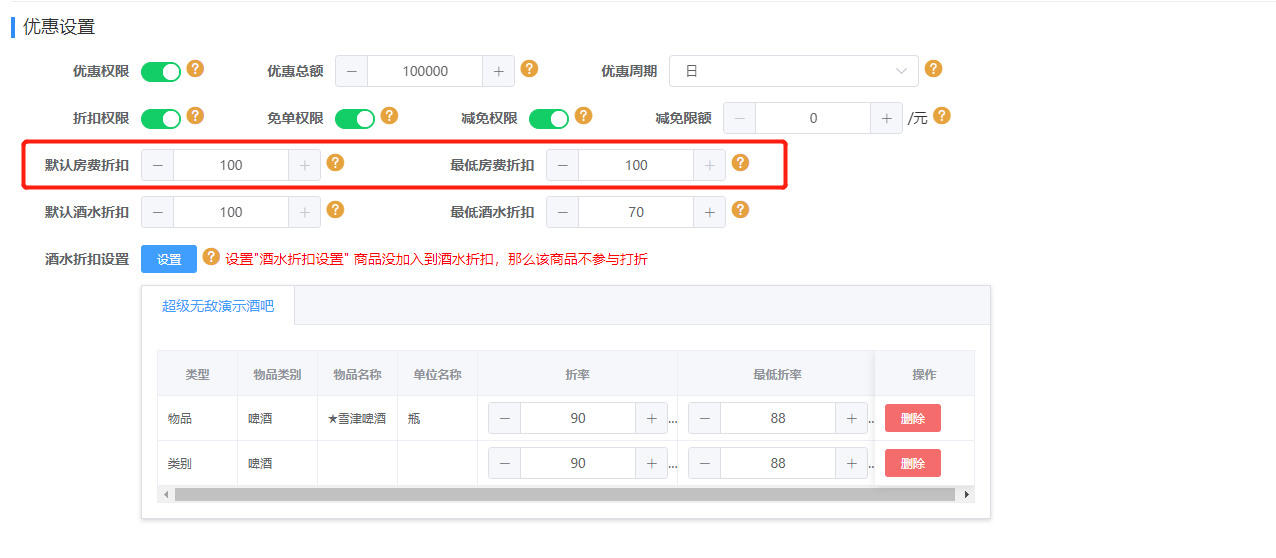Increase 折率 in ★雪津啤酒 row
1276x558 pixels.
(x=651, y=418)
